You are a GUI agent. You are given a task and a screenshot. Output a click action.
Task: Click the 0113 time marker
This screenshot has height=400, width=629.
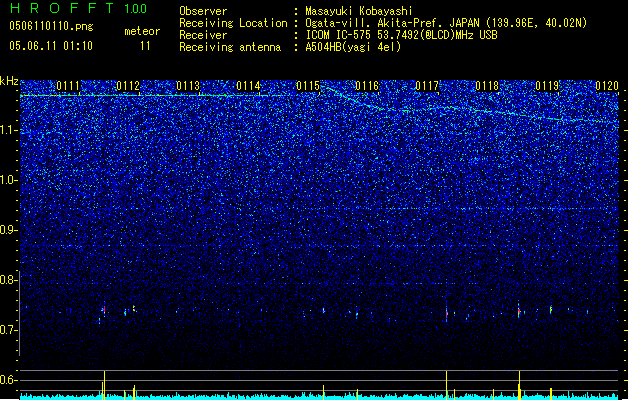[188, 86]
